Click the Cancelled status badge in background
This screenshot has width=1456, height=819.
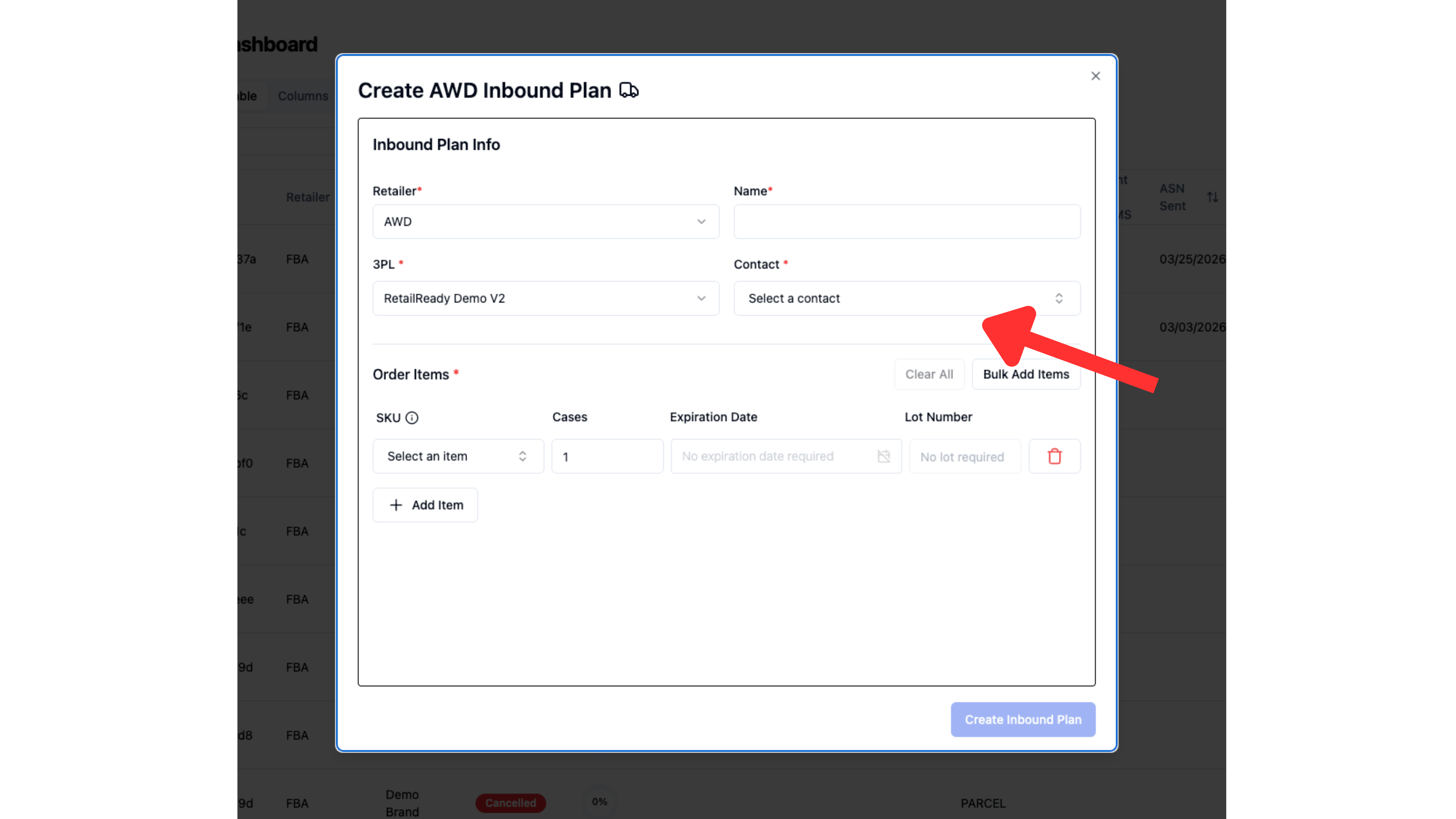510,803
